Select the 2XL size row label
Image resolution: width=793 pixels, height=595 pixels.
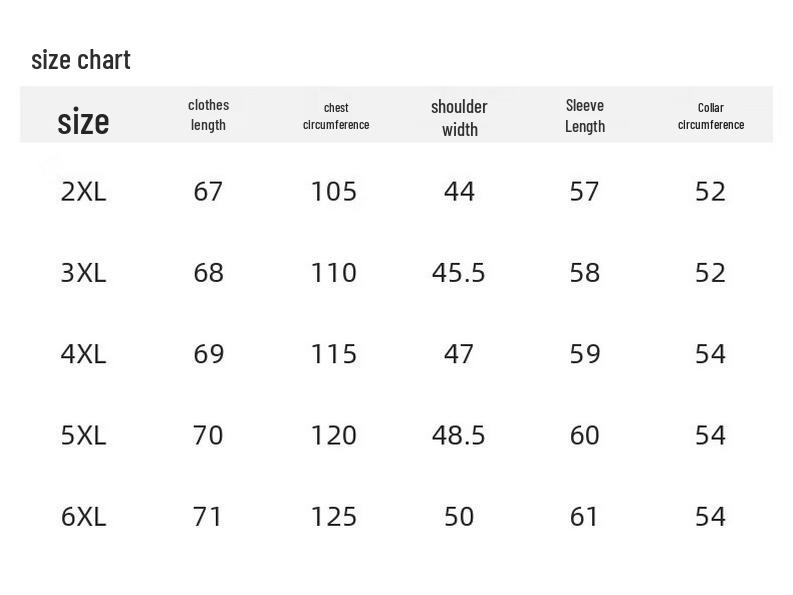pyautogui.click(x=83, y=191)
